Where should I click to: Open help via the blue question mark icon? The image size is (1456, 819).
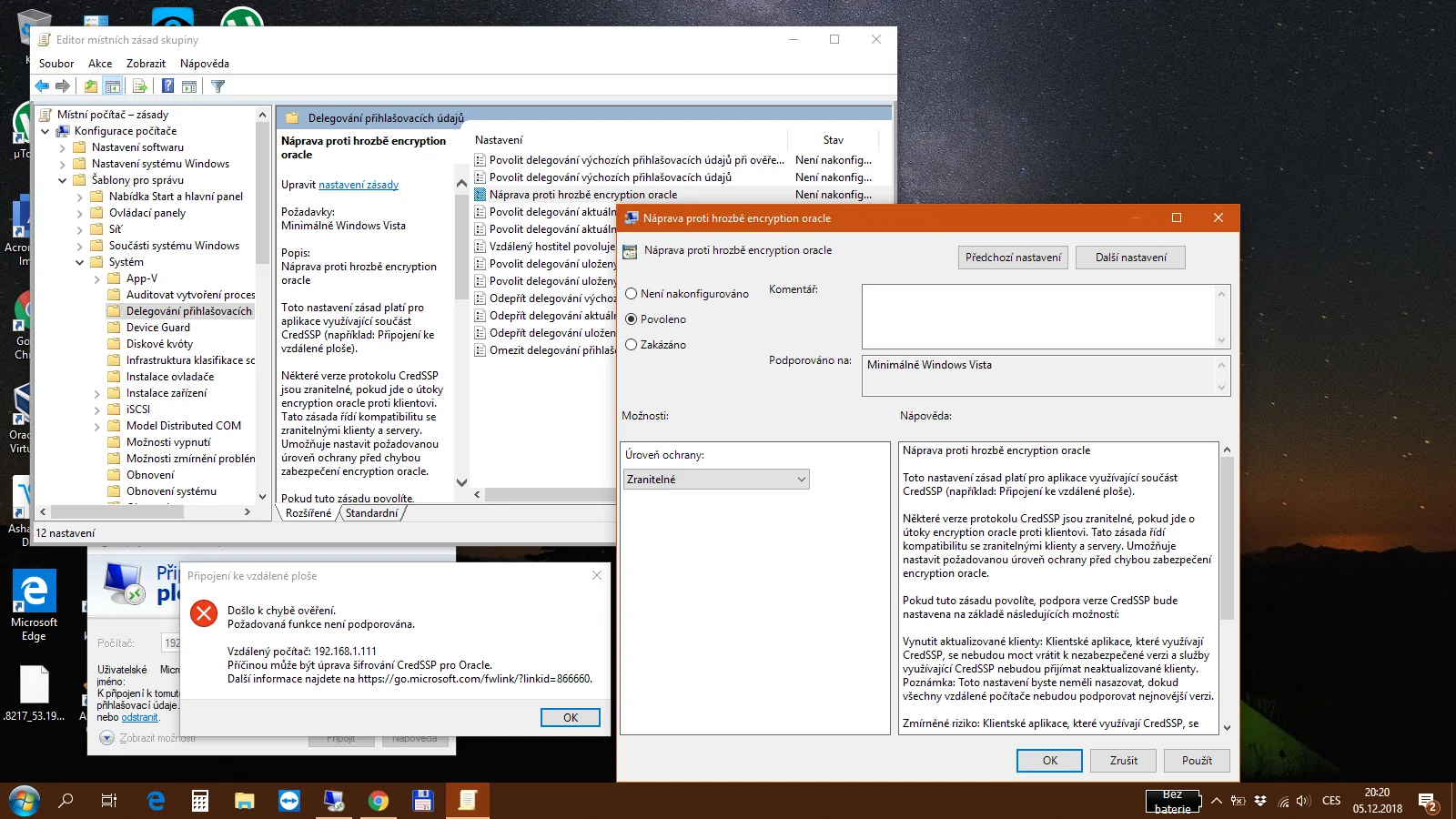coord(167,86)
